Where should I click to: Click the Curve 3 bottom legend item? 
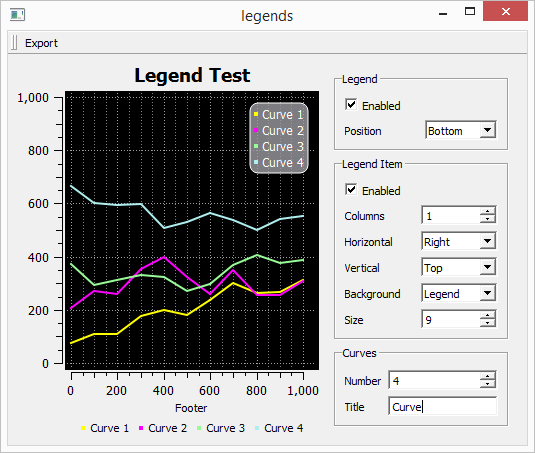[x=221, y=428]
